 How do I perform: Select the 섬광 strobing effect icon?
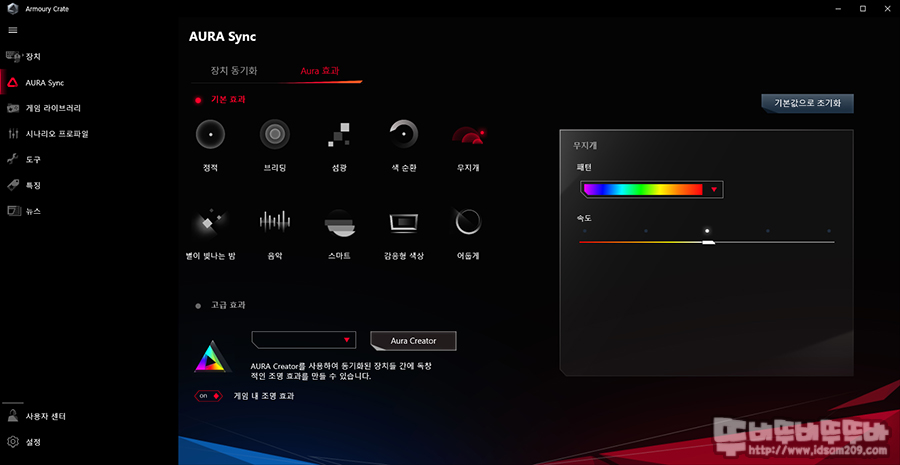pos(339,135)
